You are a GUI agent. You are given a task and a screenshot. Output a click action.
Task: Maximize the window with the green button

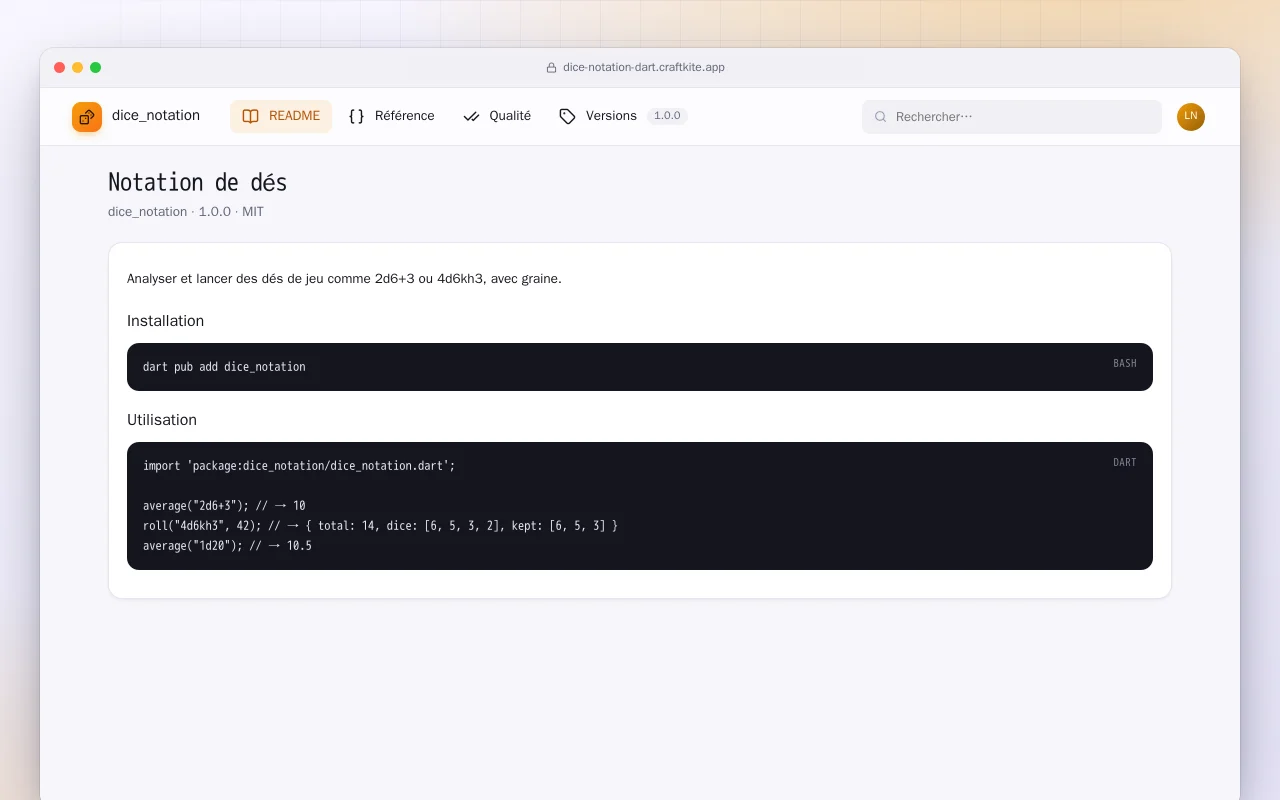(96, 68)
